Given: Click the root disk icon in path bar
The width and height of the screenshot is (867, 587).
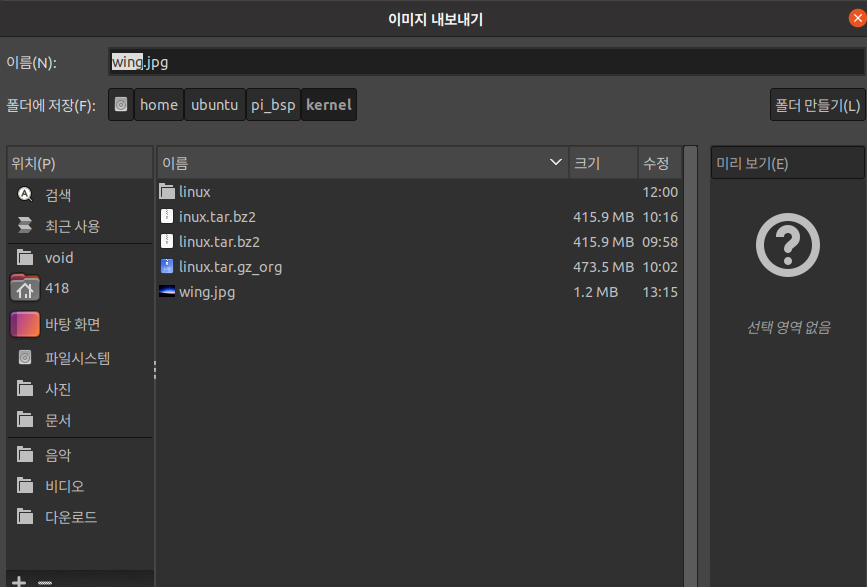Looking at the screenshot, I should point(121,104).
